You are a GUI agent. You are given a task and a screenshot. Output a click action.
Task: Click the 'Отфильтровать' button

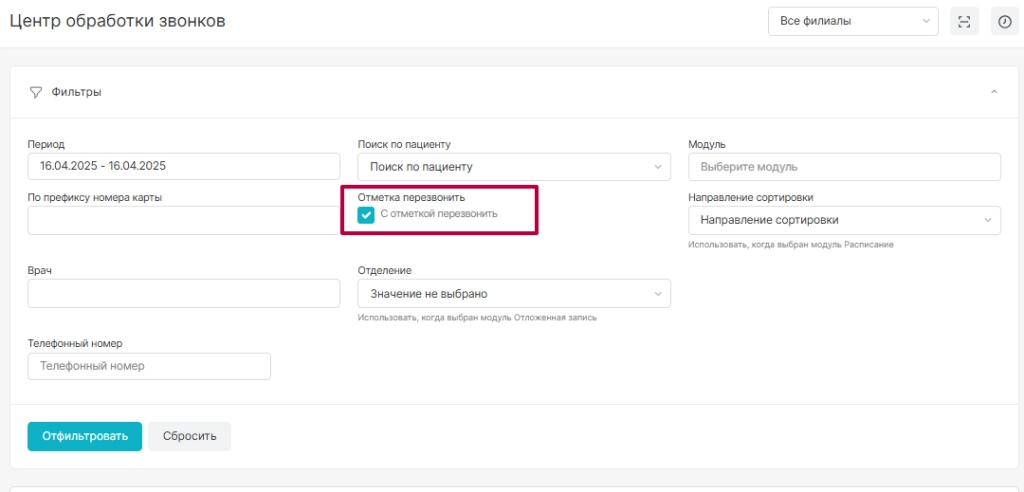[85, 436]
